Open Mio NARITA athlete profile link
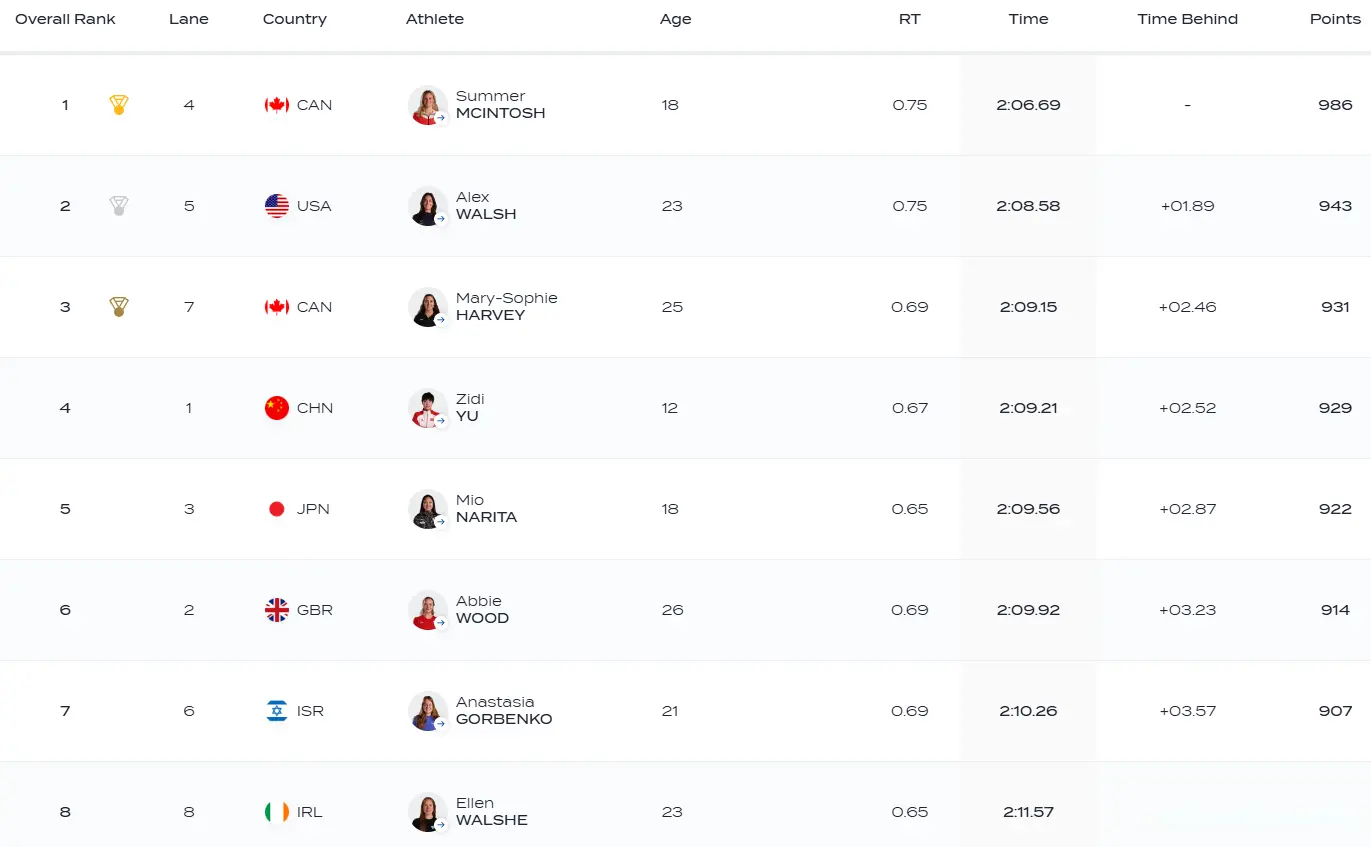 point(486,509)
